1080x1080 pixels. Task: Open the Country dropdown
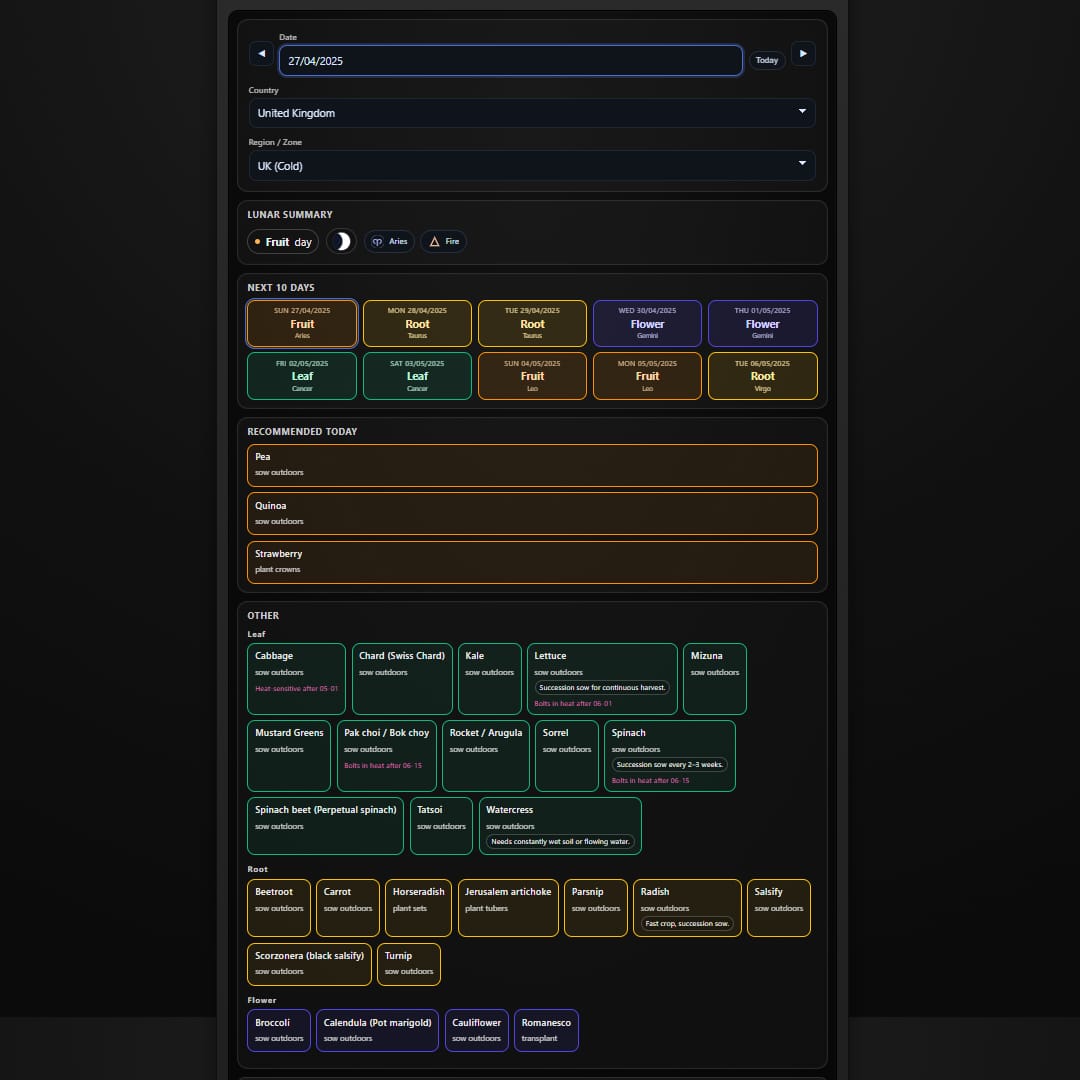(531, 113)
